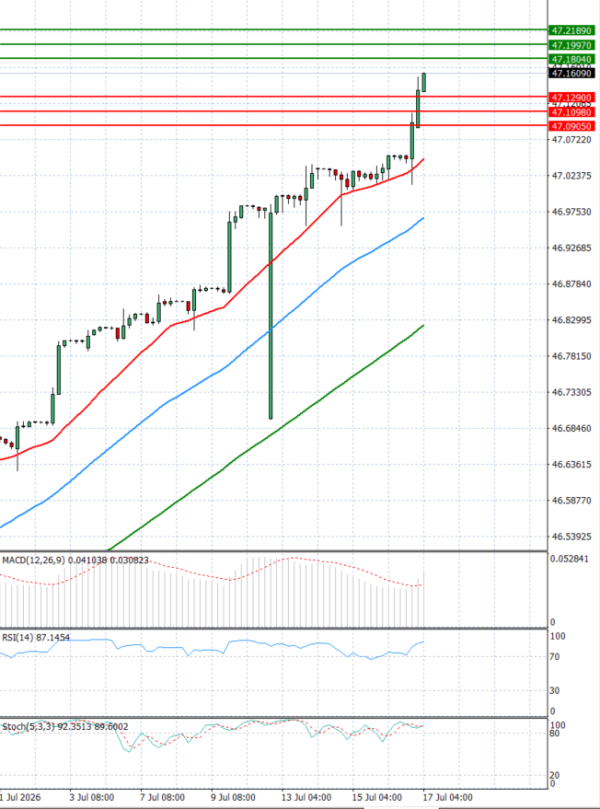
Task: Click the 17 Jul 04:00 time label
Action: click(448, 798)
